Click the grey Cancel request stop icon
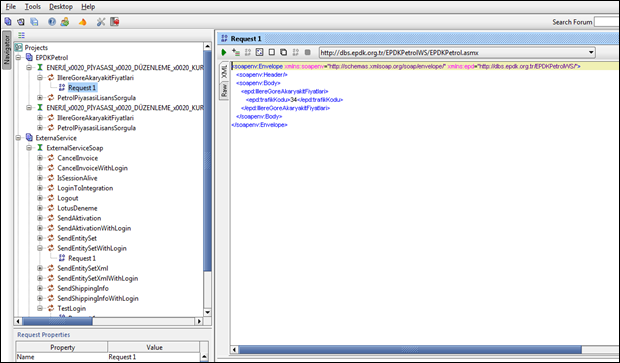 tap(308, 52)
